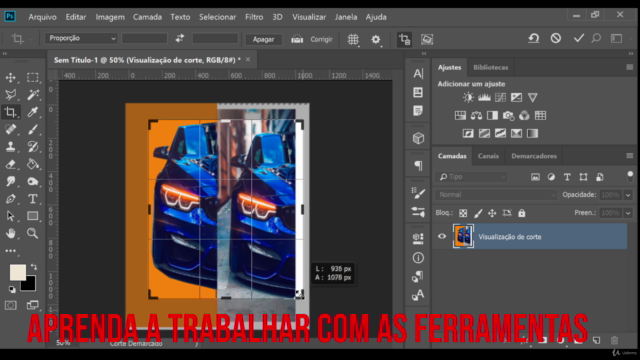Add Brightness/Contrast adjustment
640x360 pixels.
[468, 97]
